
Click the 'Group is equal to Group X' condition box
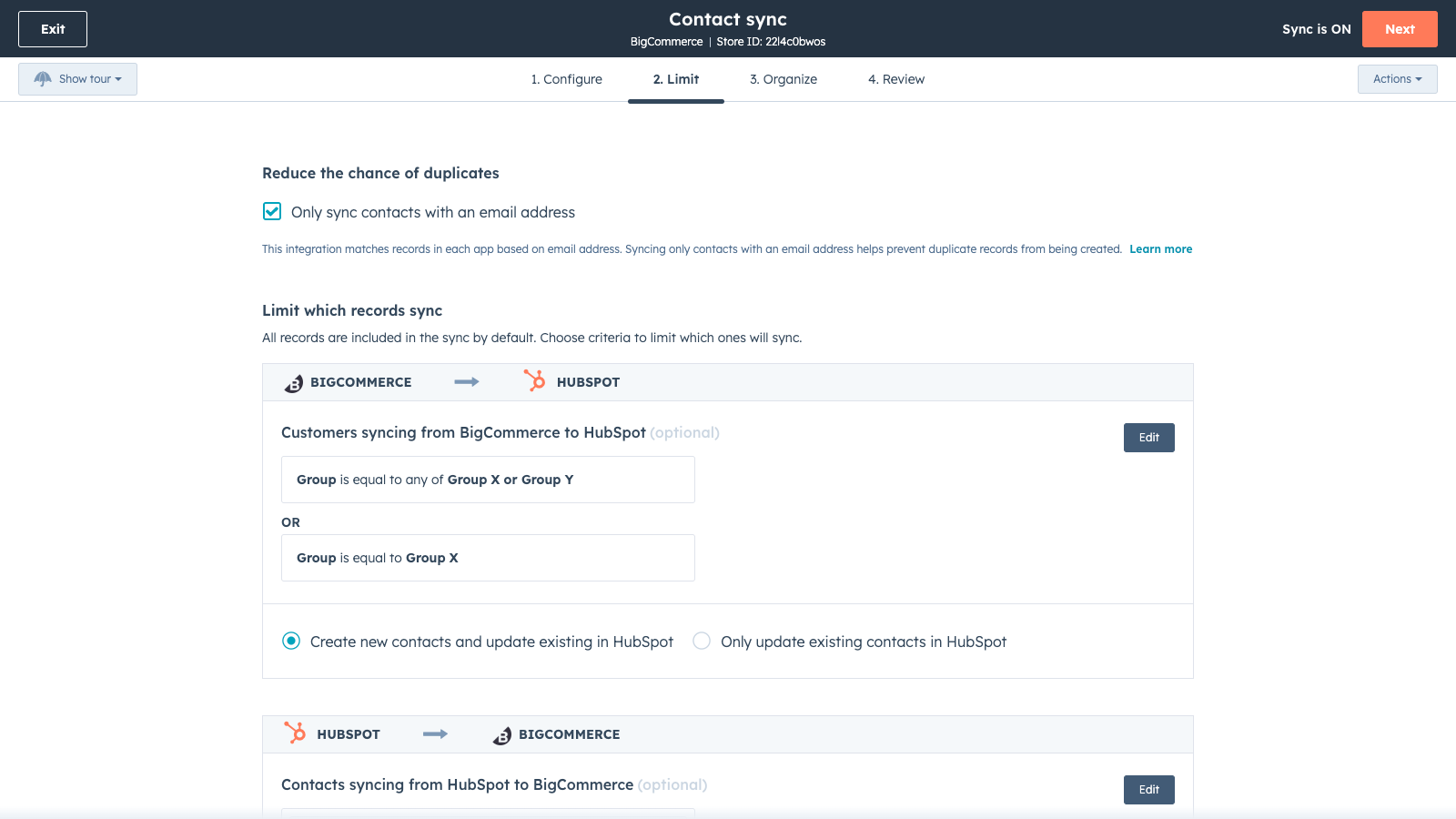pos(488,557)
